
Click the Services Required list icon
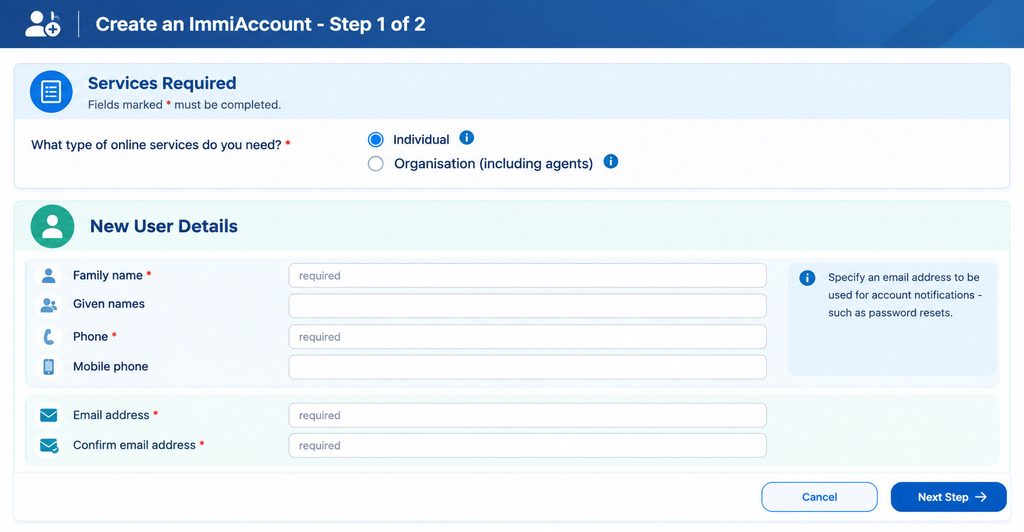[51, 91]
